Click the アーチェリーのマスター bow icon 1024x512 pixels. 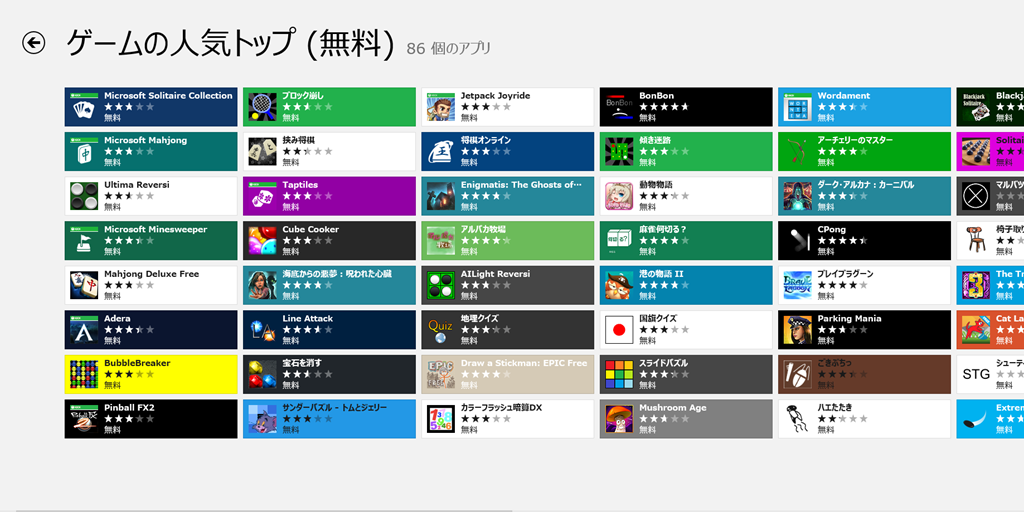pos(797,152)
